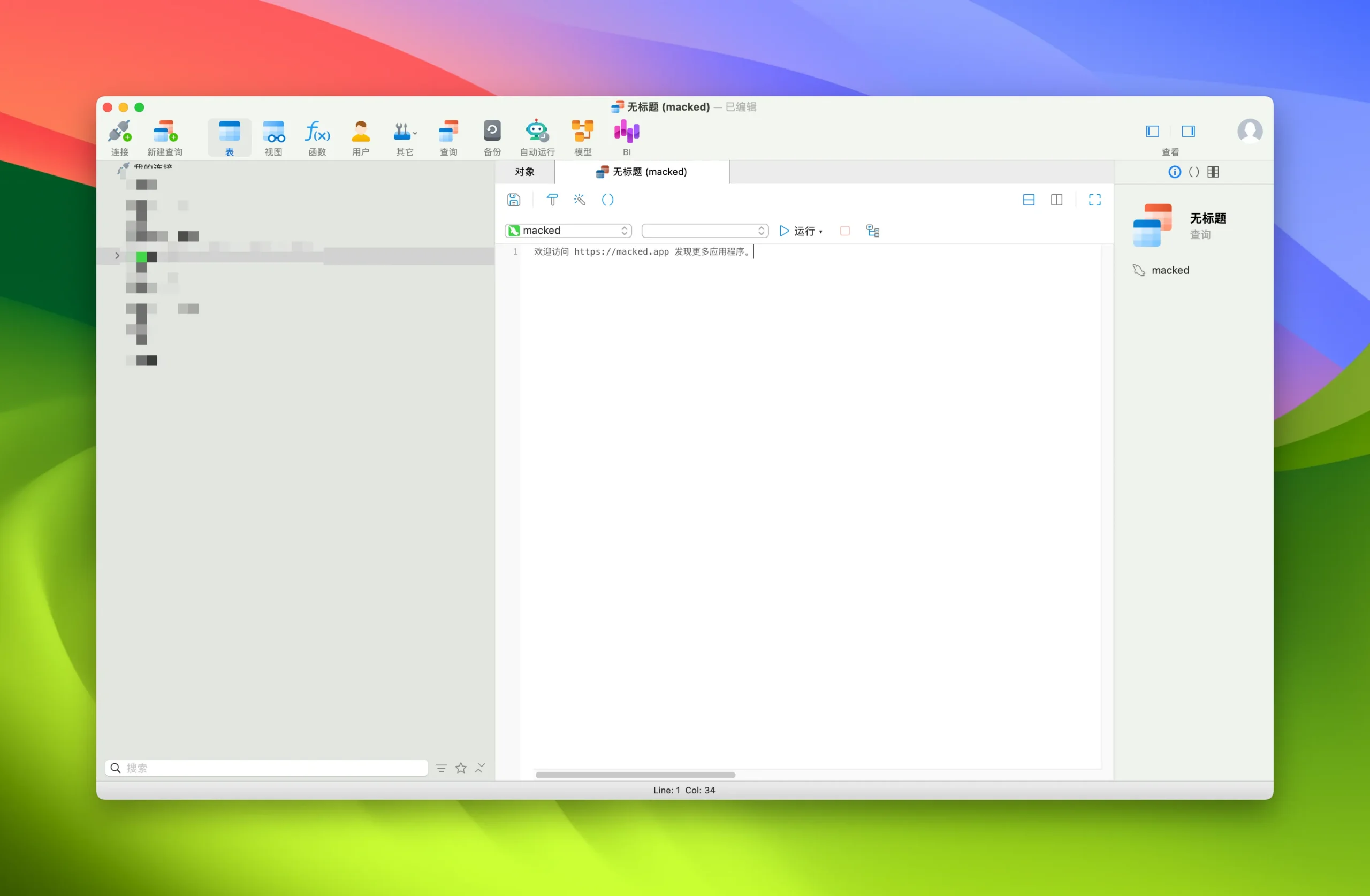This screenshot has height=896, width=1370.
Task: Run the current query
Action: 783,231
